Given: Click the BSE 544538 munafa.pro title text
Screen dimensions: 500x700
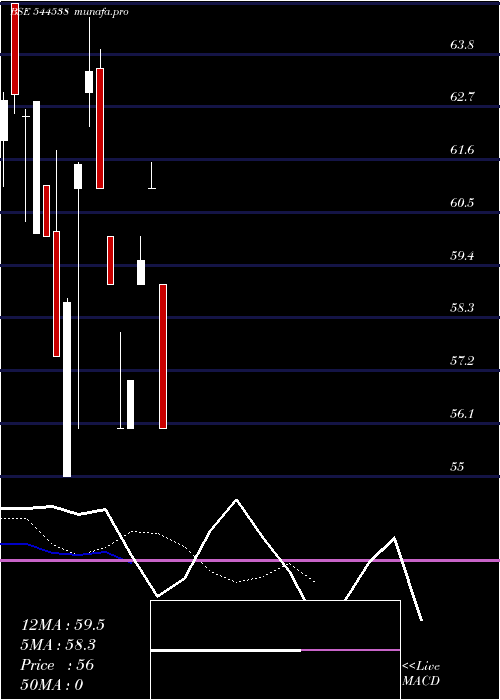Looking at the screenshot, I should [x=69, y=12].
